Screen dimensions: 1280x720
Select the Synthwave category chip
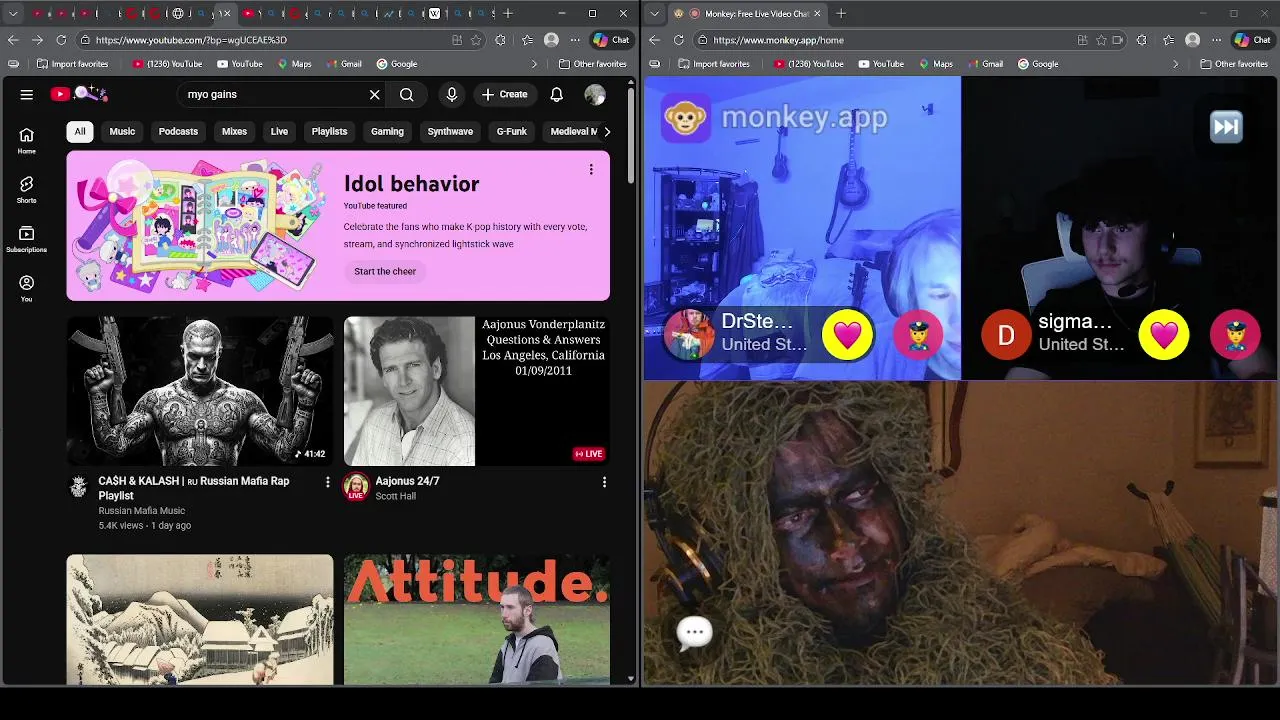[x=450, y=131]
